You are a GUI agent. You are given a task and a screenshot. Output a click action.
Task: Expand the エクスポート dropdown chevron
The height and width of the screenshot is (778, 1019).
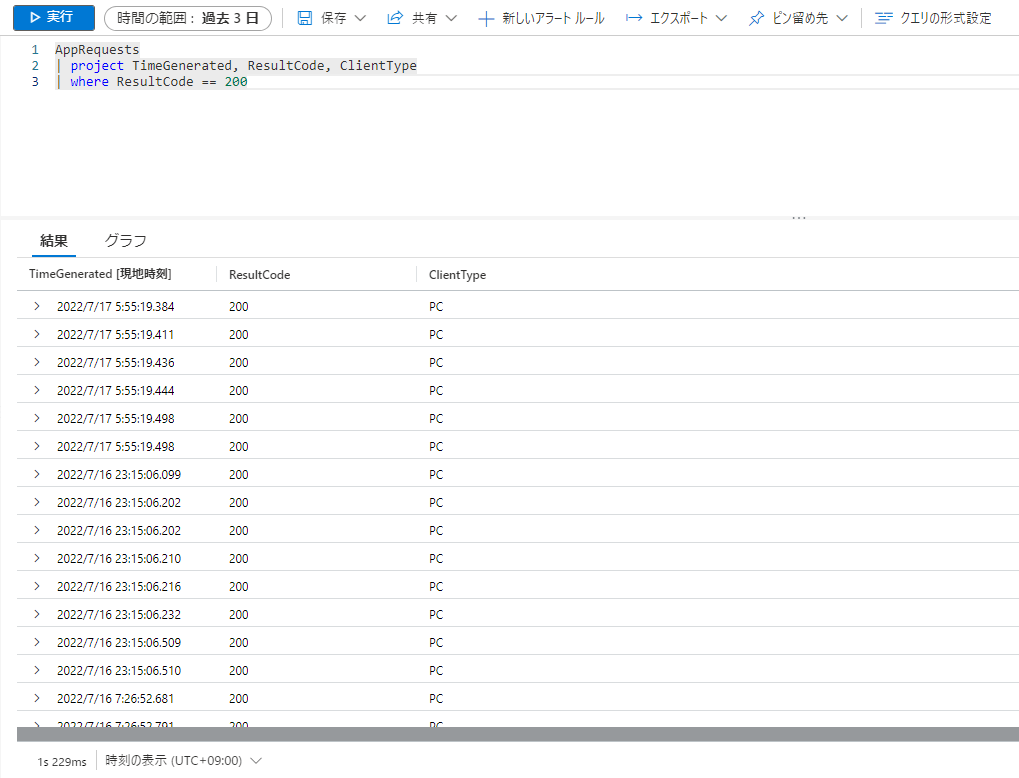pyautogui.click(x=721, y=18)
